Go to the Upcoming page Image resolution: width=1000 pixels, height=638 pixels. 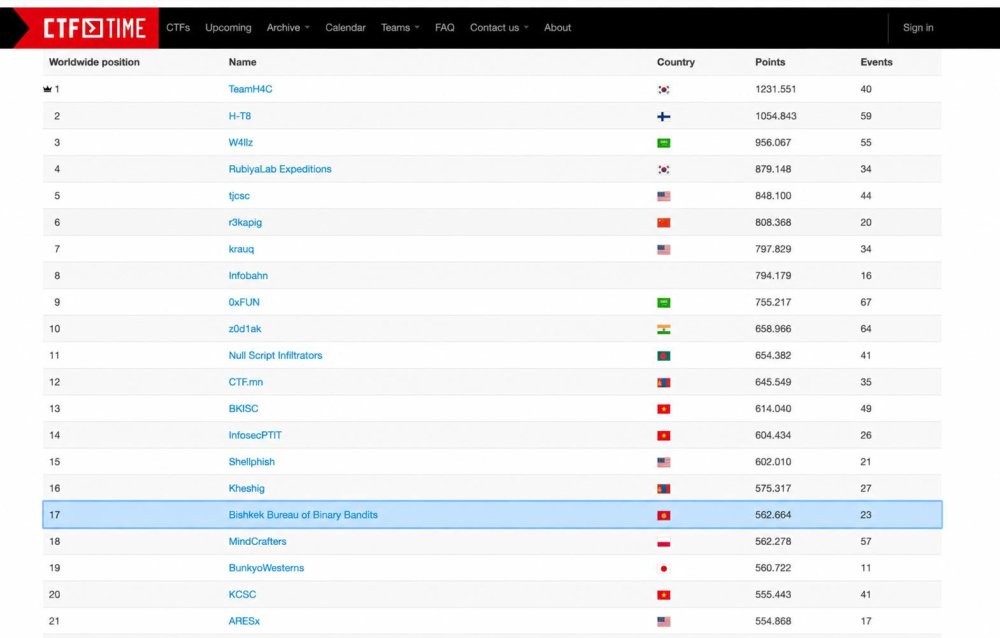coord(228,27)
